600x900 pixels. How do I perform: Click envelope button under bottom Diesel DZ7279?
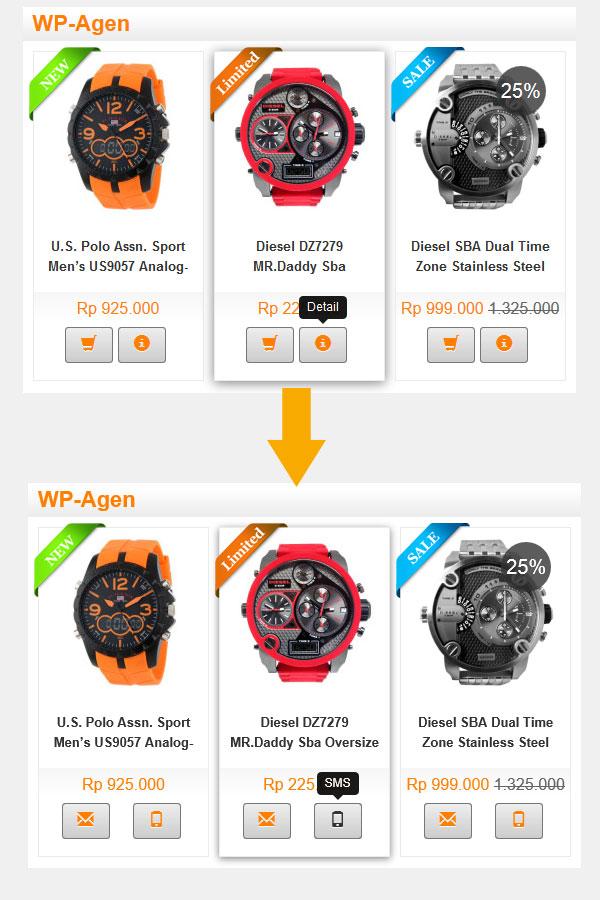266,820
